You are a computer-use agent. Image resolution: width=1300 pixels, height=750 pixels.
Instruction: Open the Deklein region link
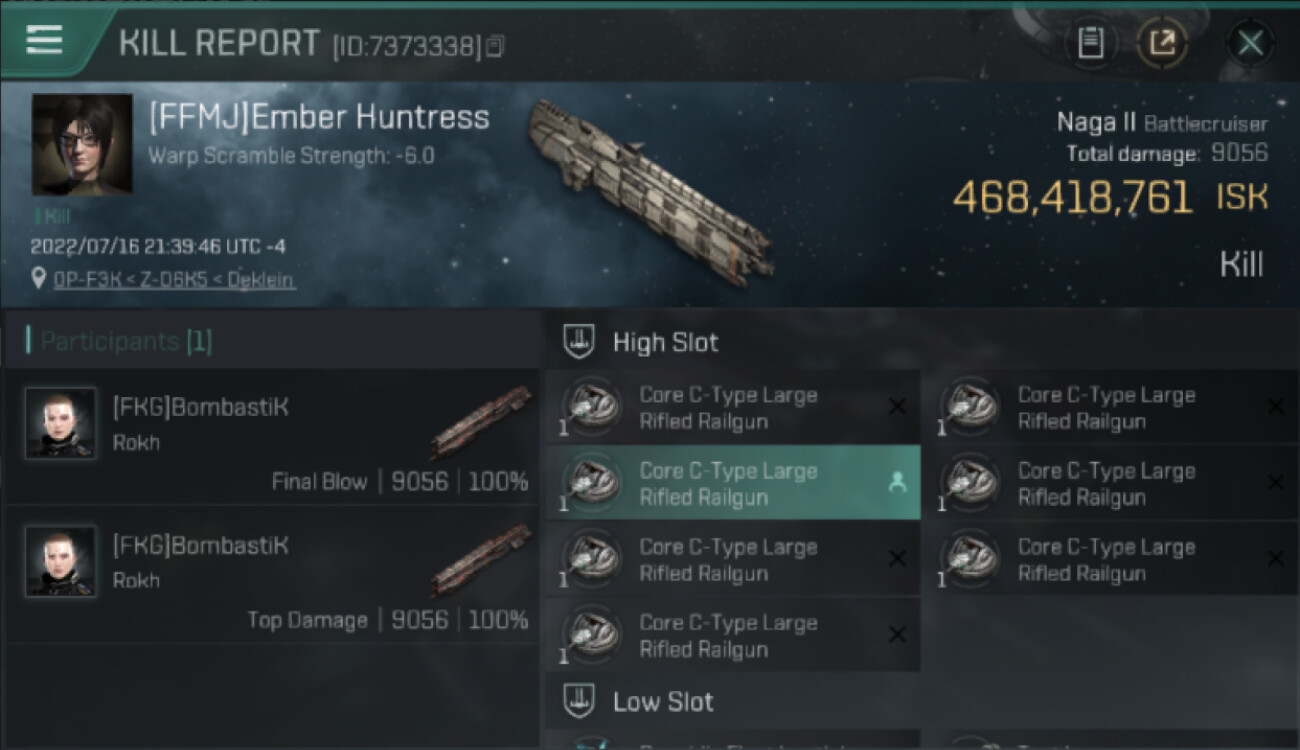[260, 280]
